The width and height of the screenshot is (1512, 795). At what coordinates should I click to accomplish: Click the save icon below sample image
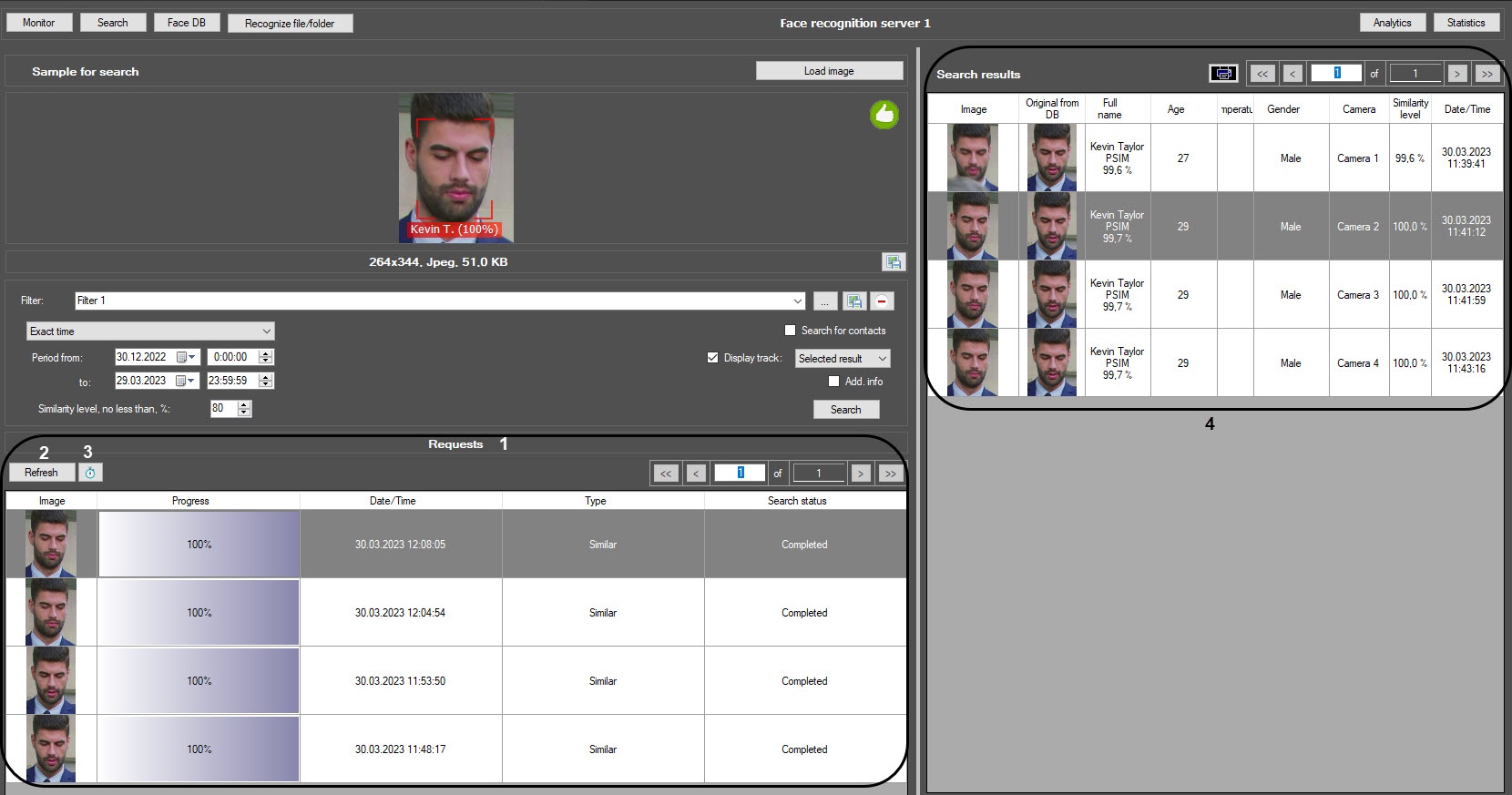point(894,262)
